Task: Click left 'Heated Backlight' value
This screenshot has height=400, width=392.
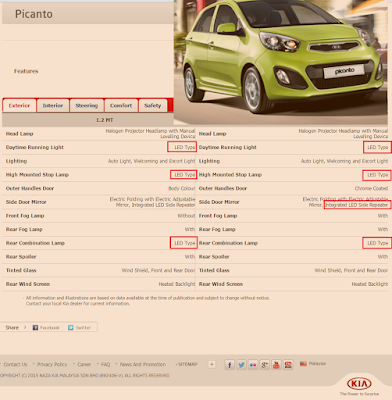Action: pos(177,284)
